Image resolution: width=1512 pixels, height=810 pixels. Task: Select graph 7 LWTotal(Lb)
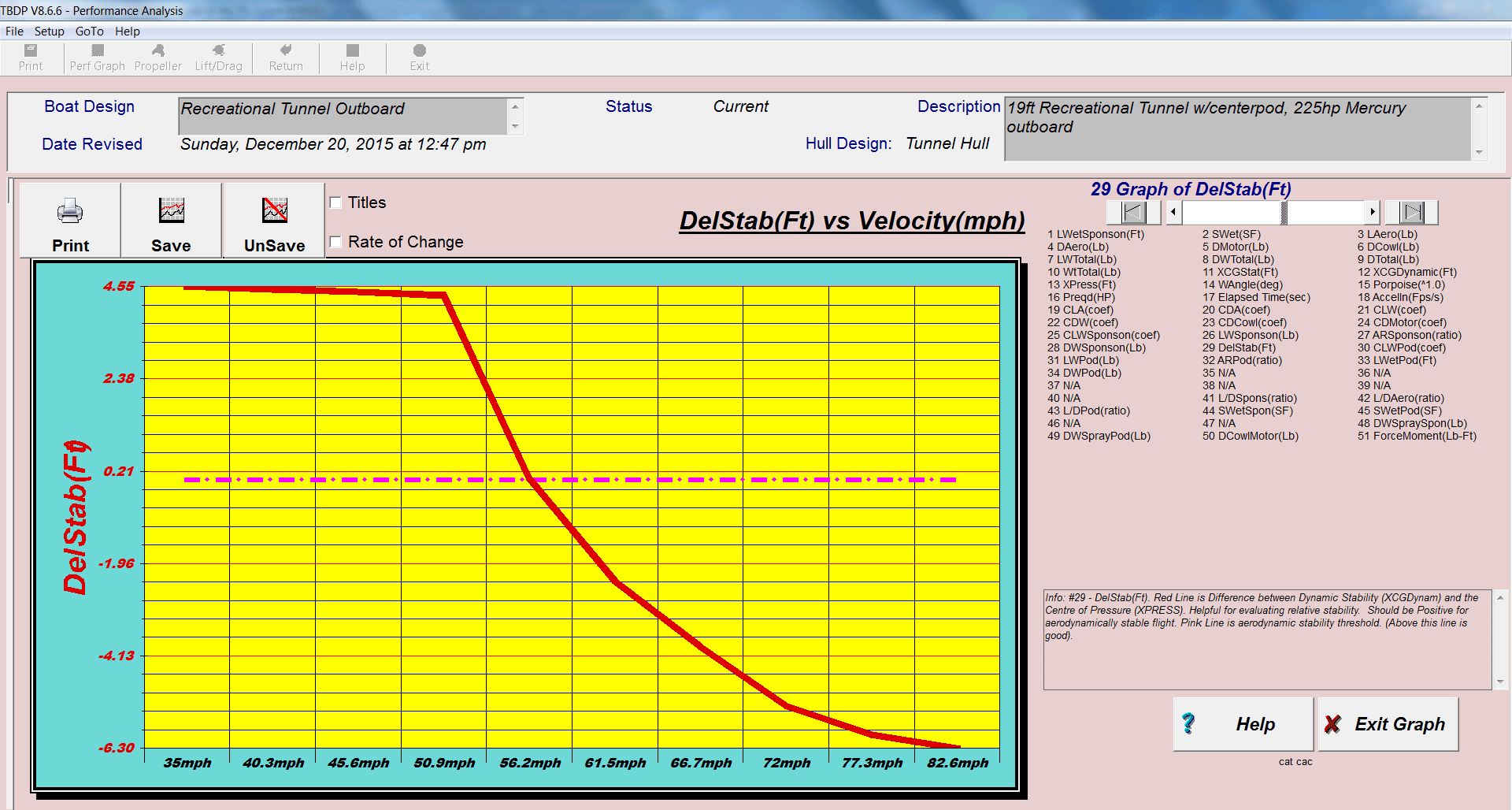click(1081, 259)
